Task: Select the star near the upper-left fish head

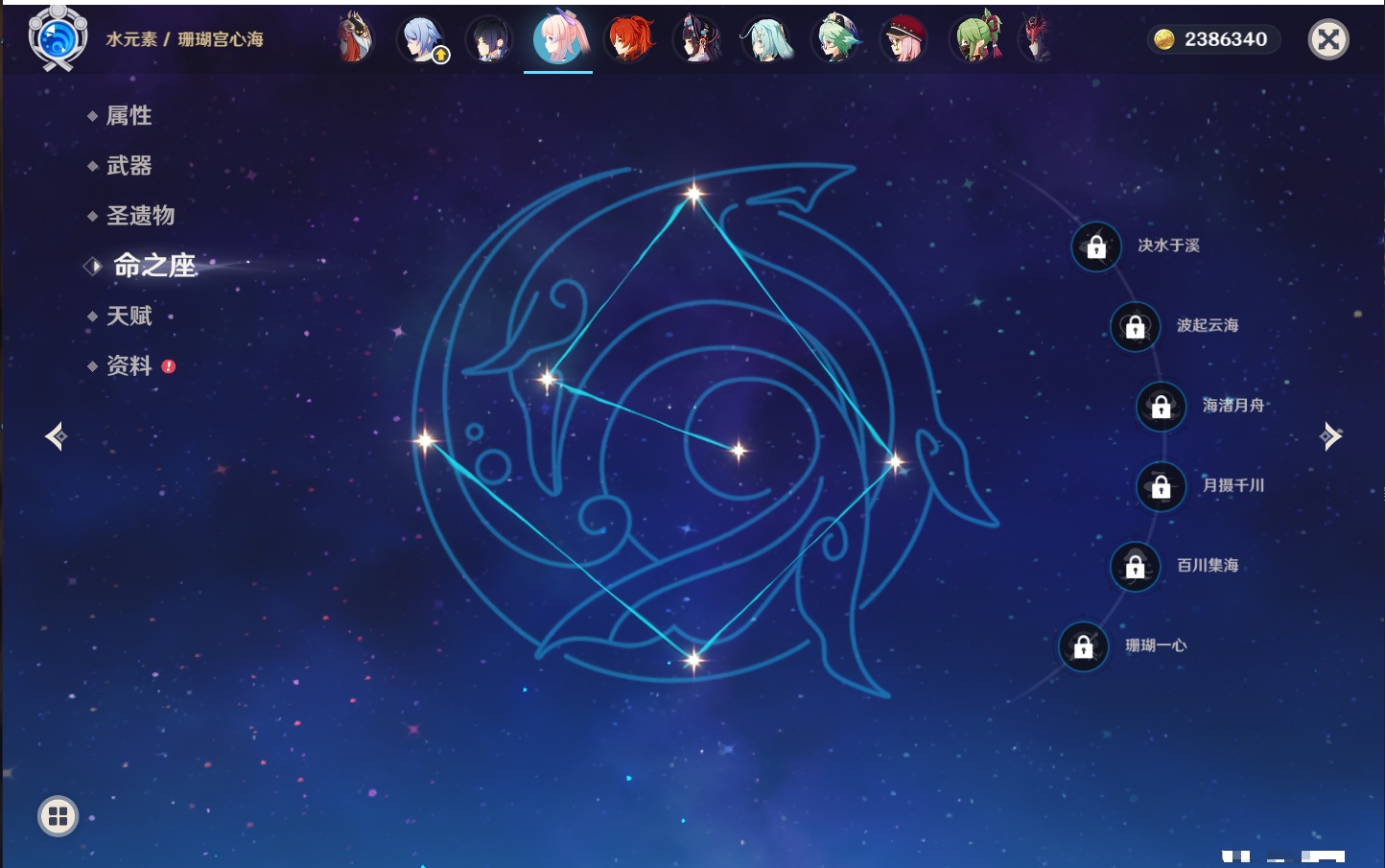Action: click(x=548, y=380)
